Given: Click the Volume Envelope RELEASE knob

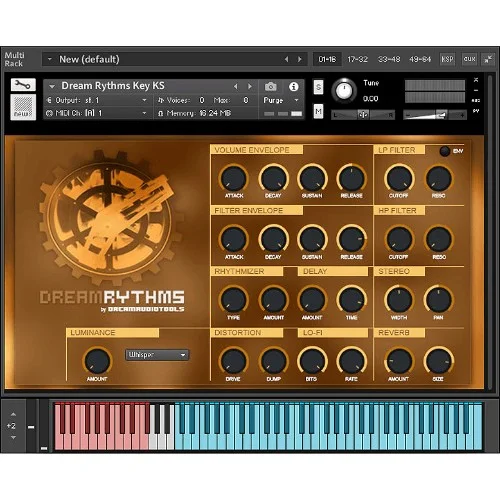Looking at the screenshot, I should 351,178.
